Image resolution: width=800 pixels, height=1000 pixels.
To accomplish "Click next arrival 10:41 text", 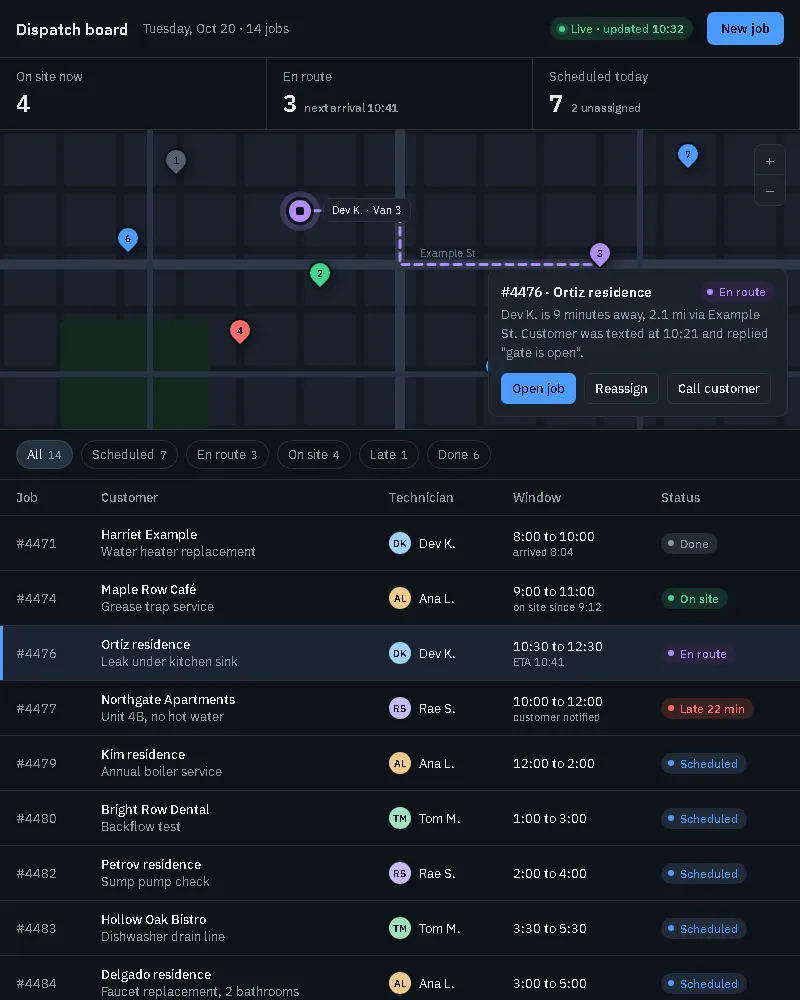I will point(351,108).
